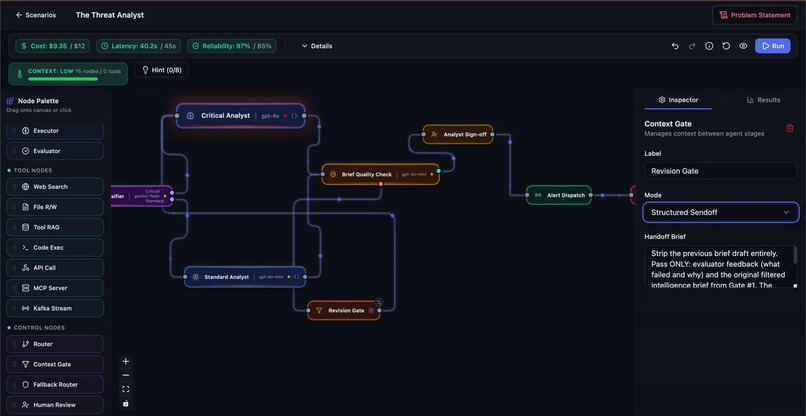This screenshot has width=806, height=416.
Task: Click the reset circular arrow icon
Action: click(x=726, y=46)
